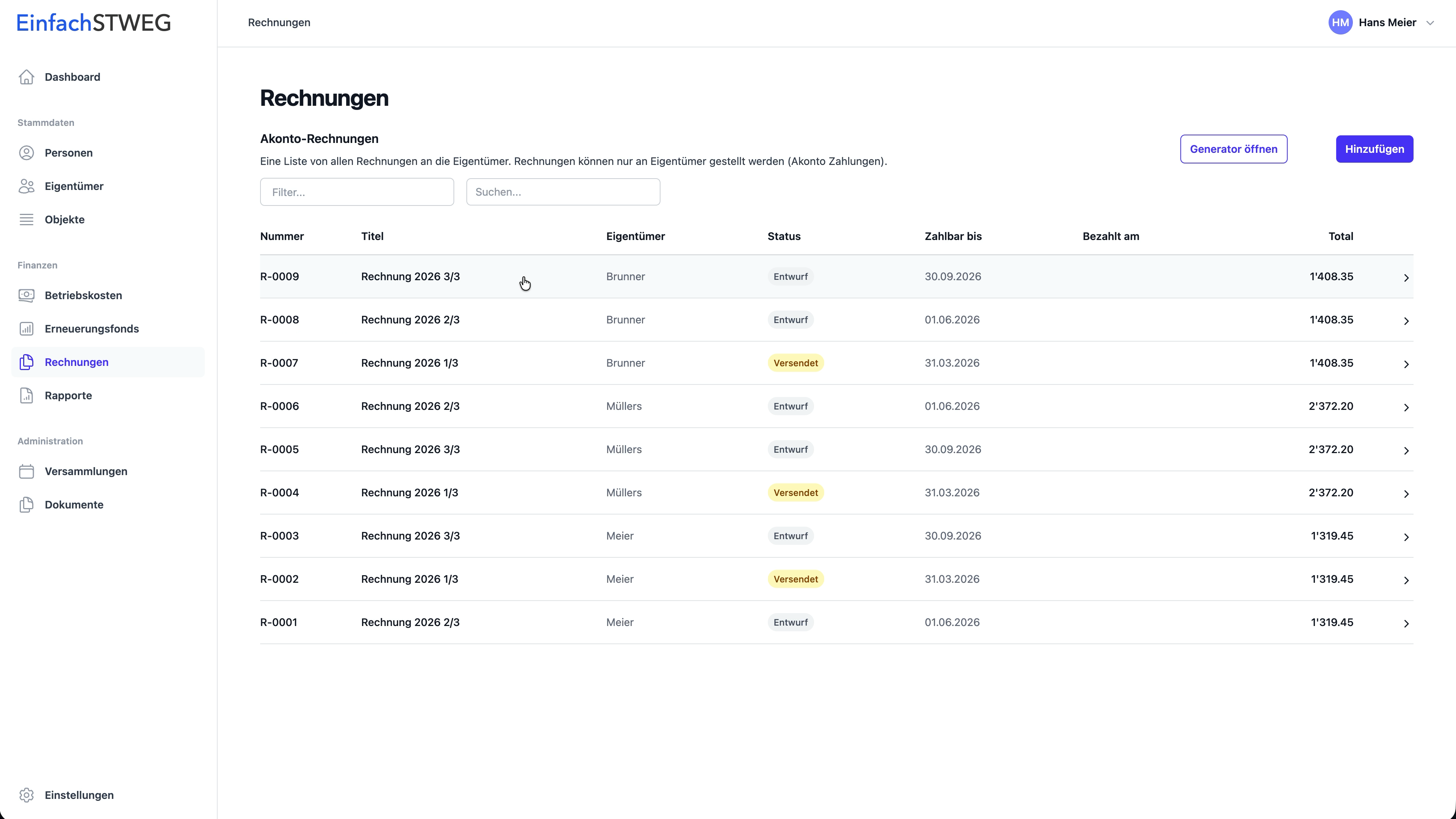Screen dimensions: 1456x819
Task: Click the Eigentümer group icon
Action: coord(27,186)
